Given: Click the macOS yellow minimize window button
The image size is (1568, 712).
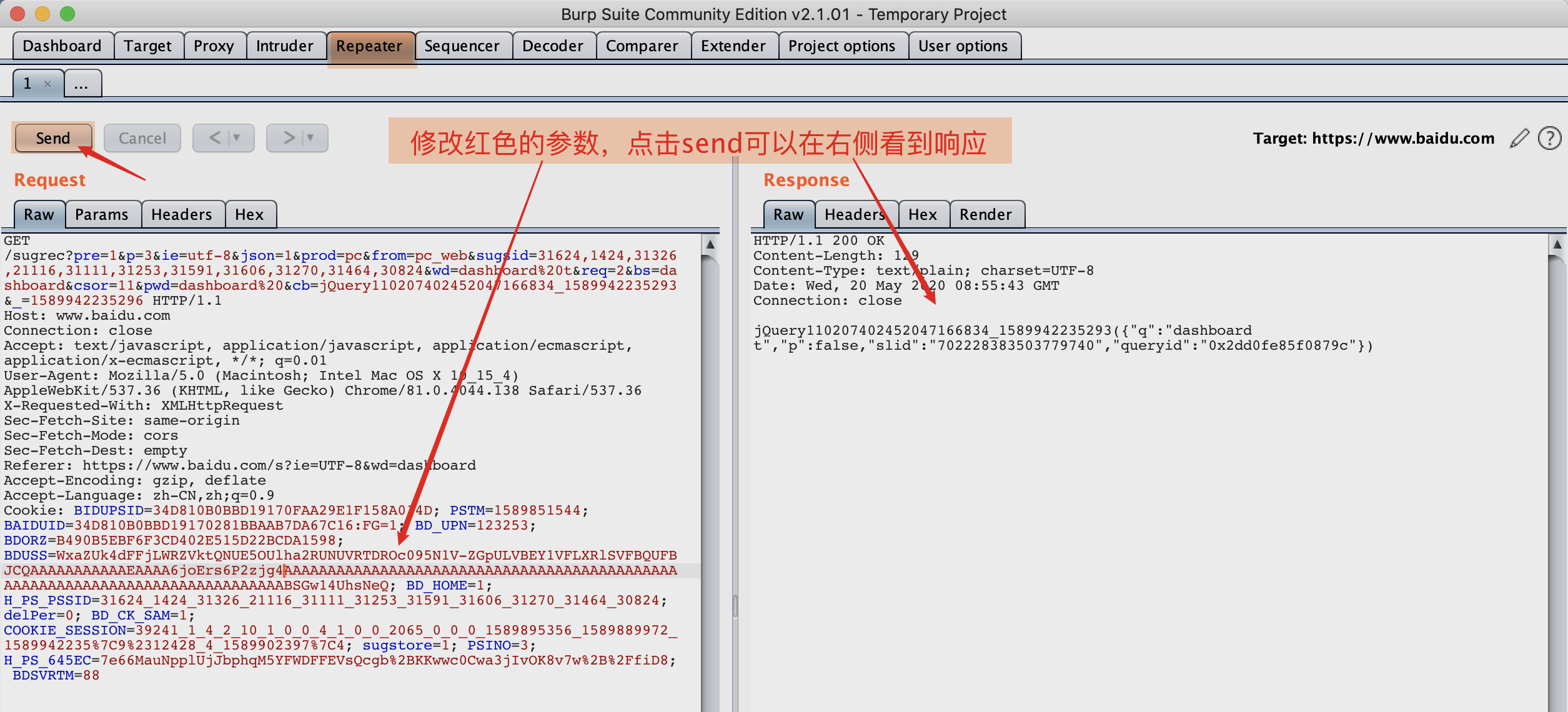Looking at the screenshot, I should [42, 13].
